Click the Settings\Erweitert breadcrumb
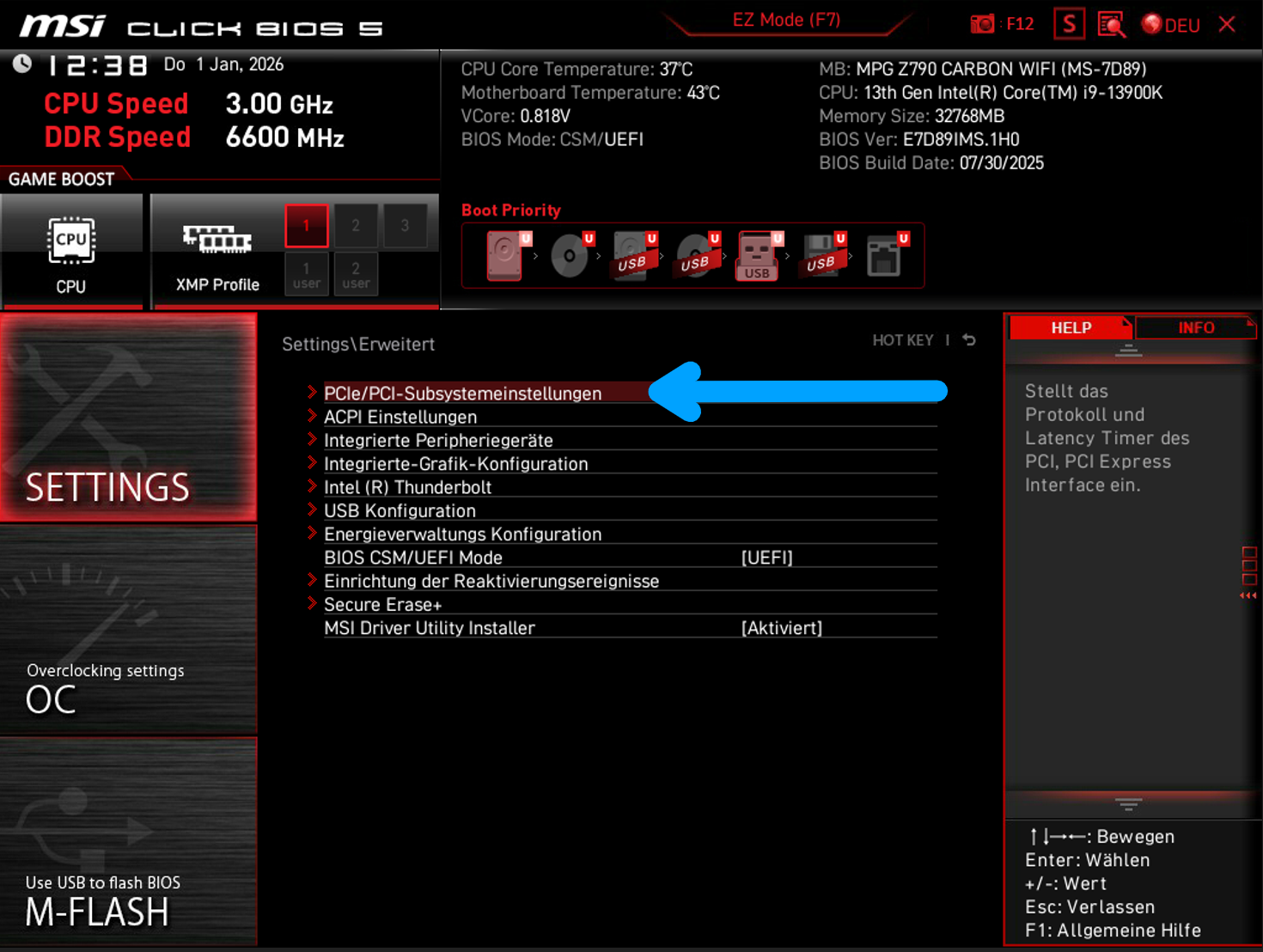Viewport: 1263px width, 952px height. 358,344
